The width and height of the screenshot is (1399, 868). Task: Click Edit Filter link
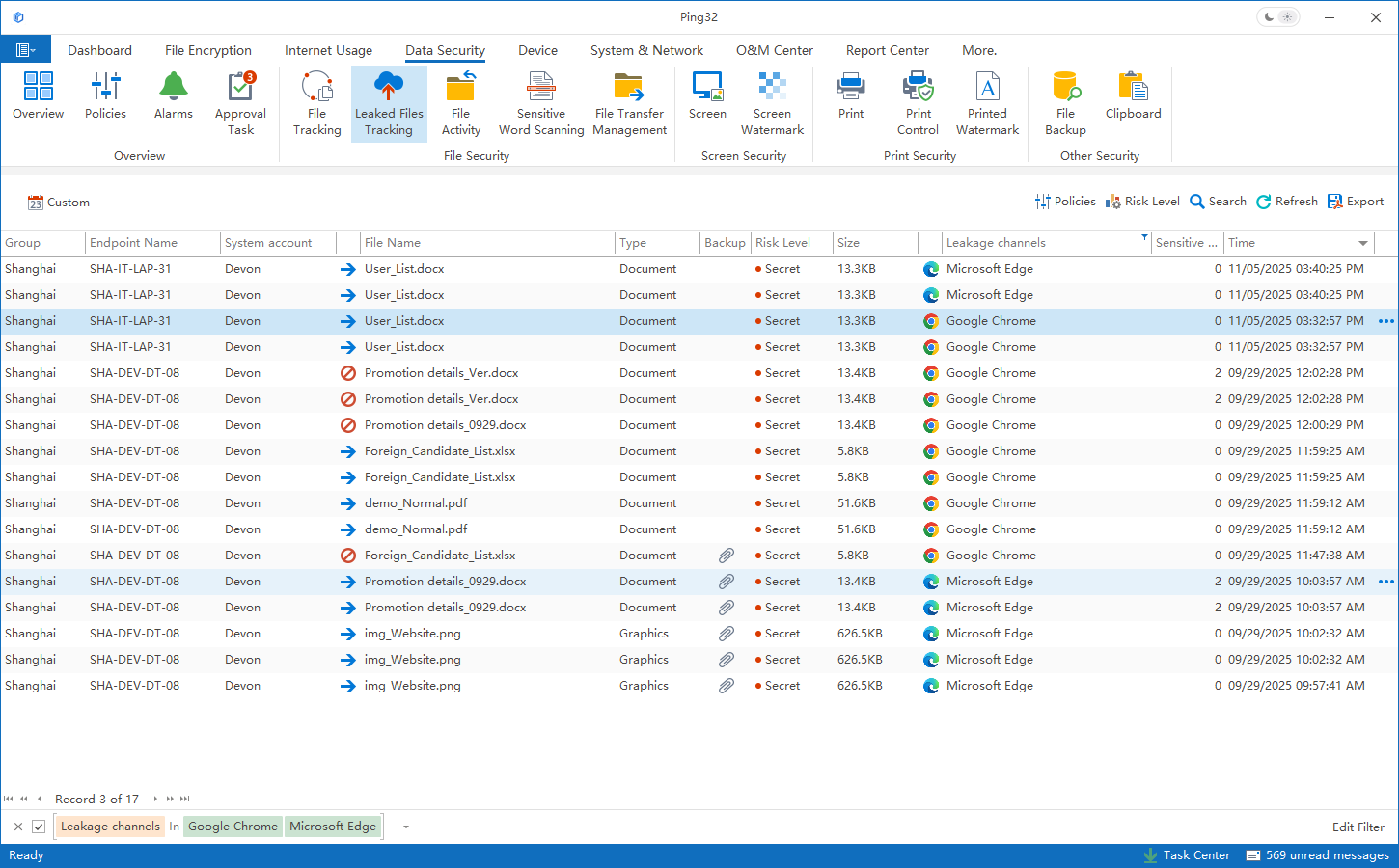[1358, 827]
